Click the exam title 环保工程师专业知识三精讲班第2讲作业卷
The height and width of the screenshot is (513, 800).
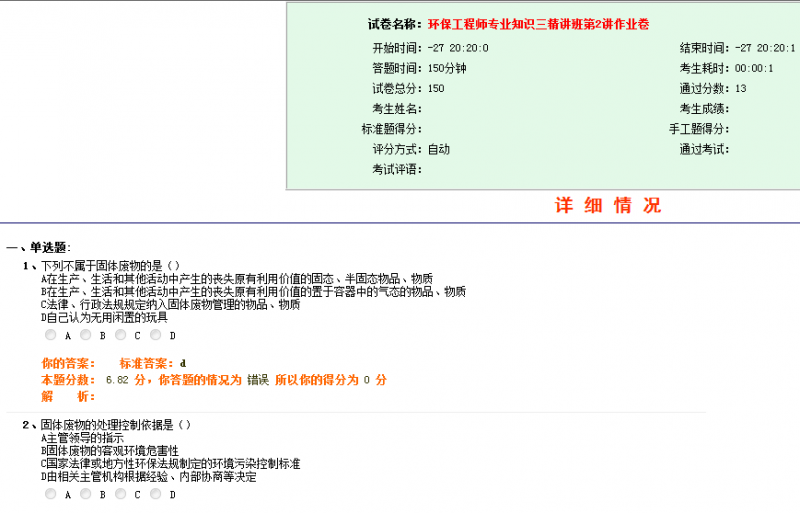coord(538,25)
